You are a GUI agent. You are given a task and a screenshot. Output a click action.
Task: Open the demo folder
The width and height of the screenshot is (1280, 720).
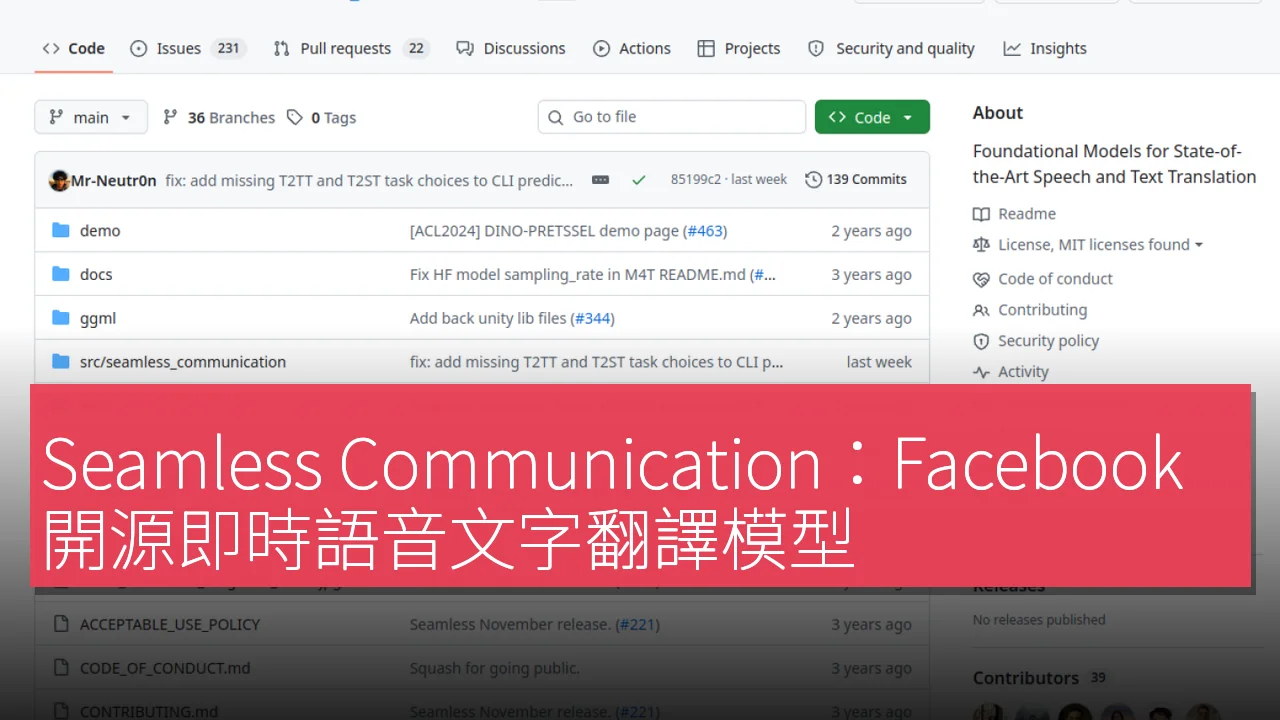click(100, 230)
